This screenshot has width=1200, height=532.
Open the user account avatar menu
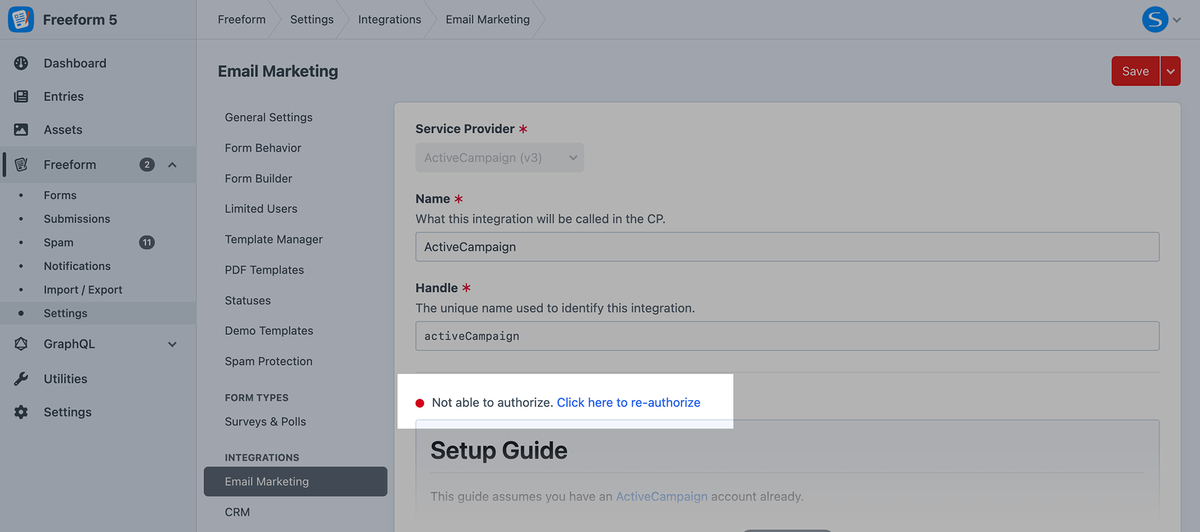[x=1155, y=19]
